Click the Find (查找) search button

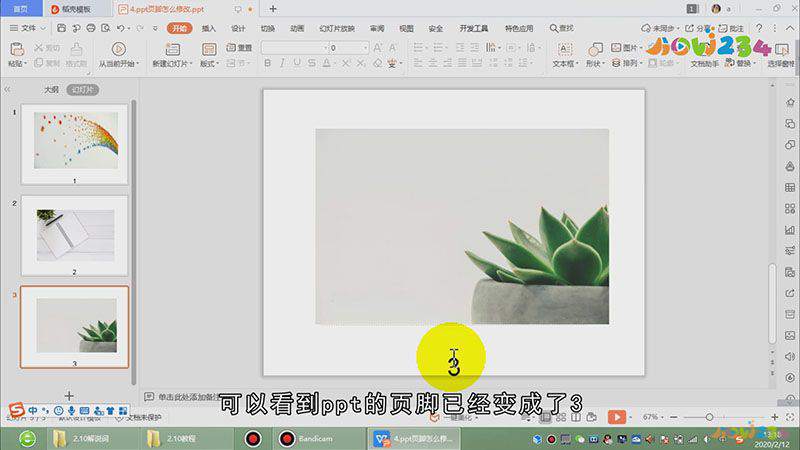[x=562, y=28]
